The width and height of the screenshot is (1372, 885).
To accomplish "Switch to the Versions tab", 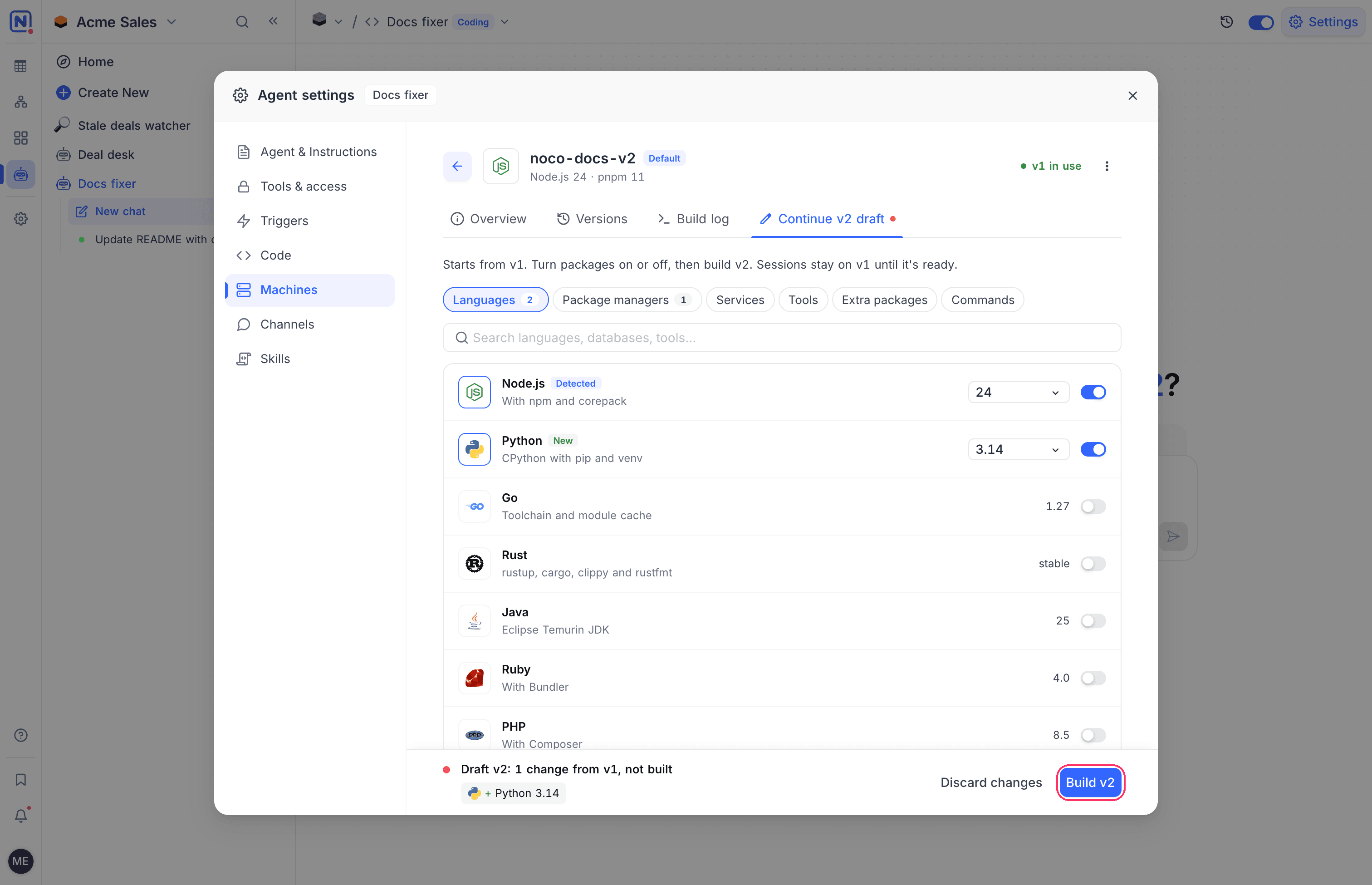I will [592, 219].
